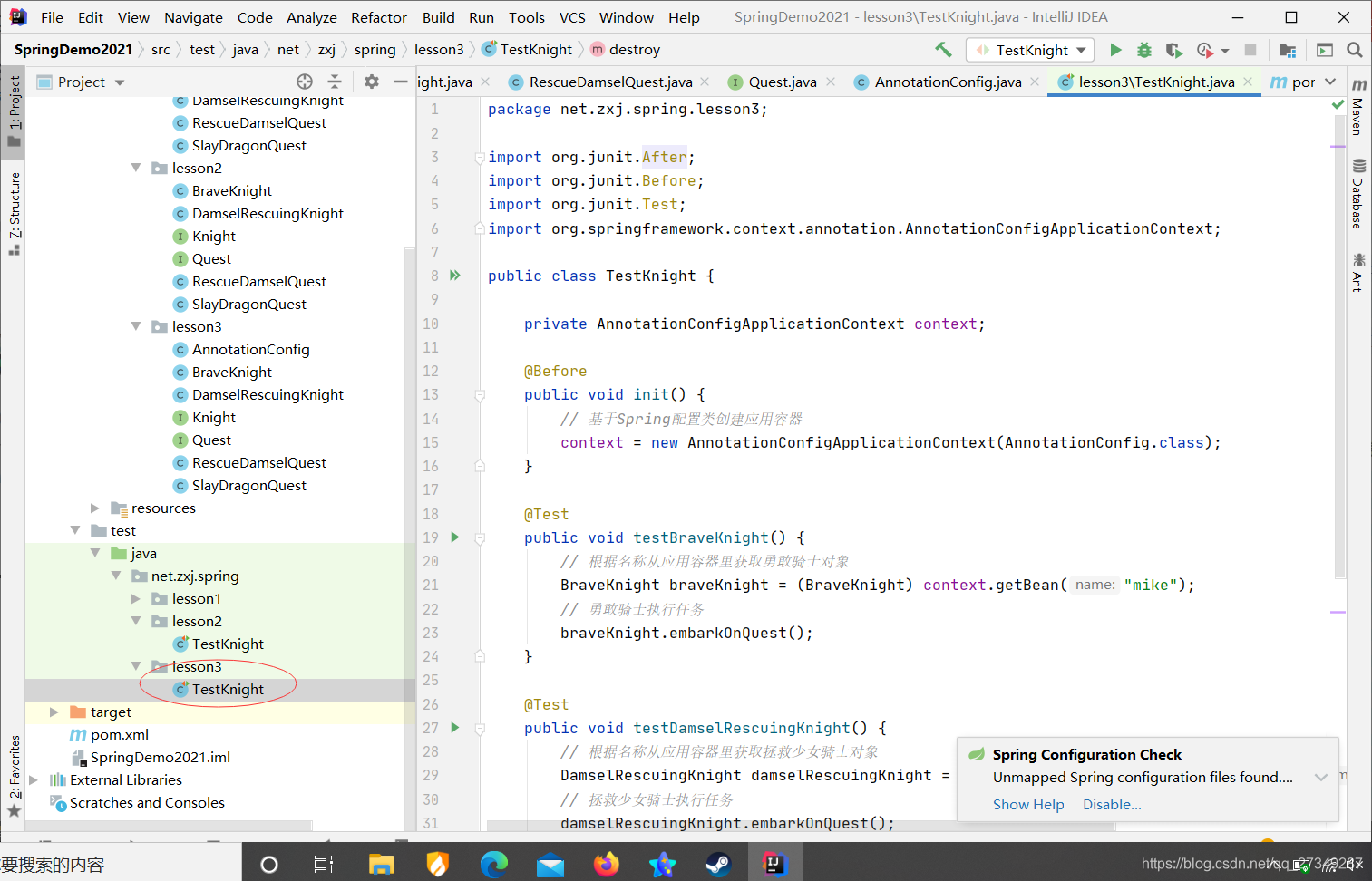
Task: Close the AnnotationConfig.java tab
Action: click(x=1035, y=82)
